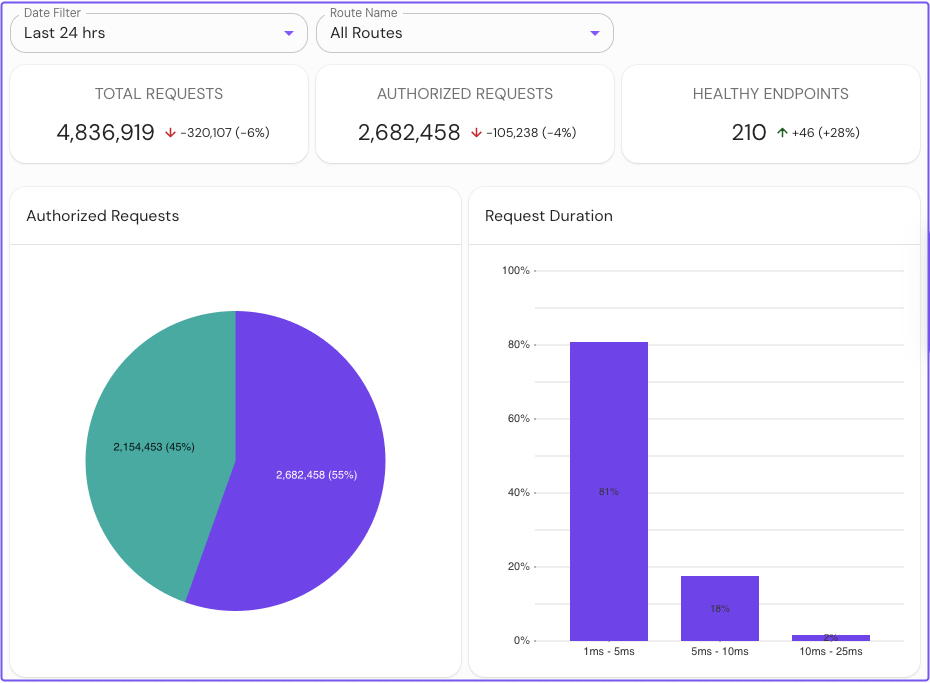This screenshot has width=930, height=683.
Task: Click the 2% bar for 10ms - 25ms
Action: click(831, 637)
